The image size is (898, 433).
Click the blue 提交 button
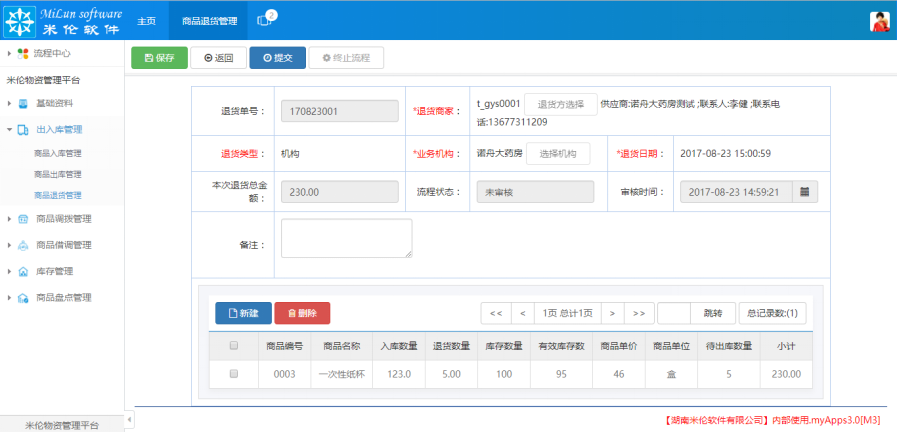[x=277, y=58]
